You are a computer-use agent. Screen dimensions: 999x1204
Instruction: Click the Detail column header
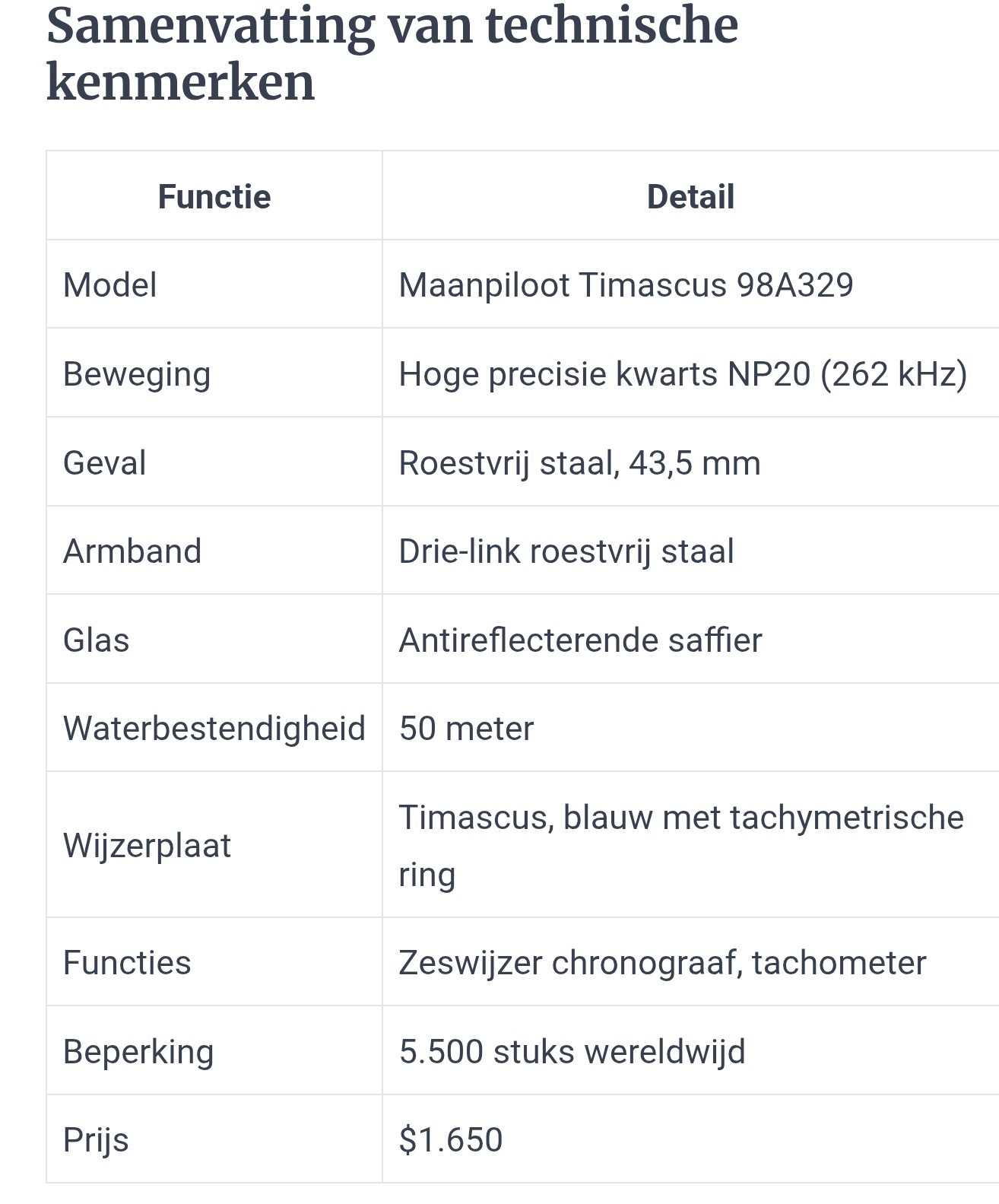coord(690,196)
